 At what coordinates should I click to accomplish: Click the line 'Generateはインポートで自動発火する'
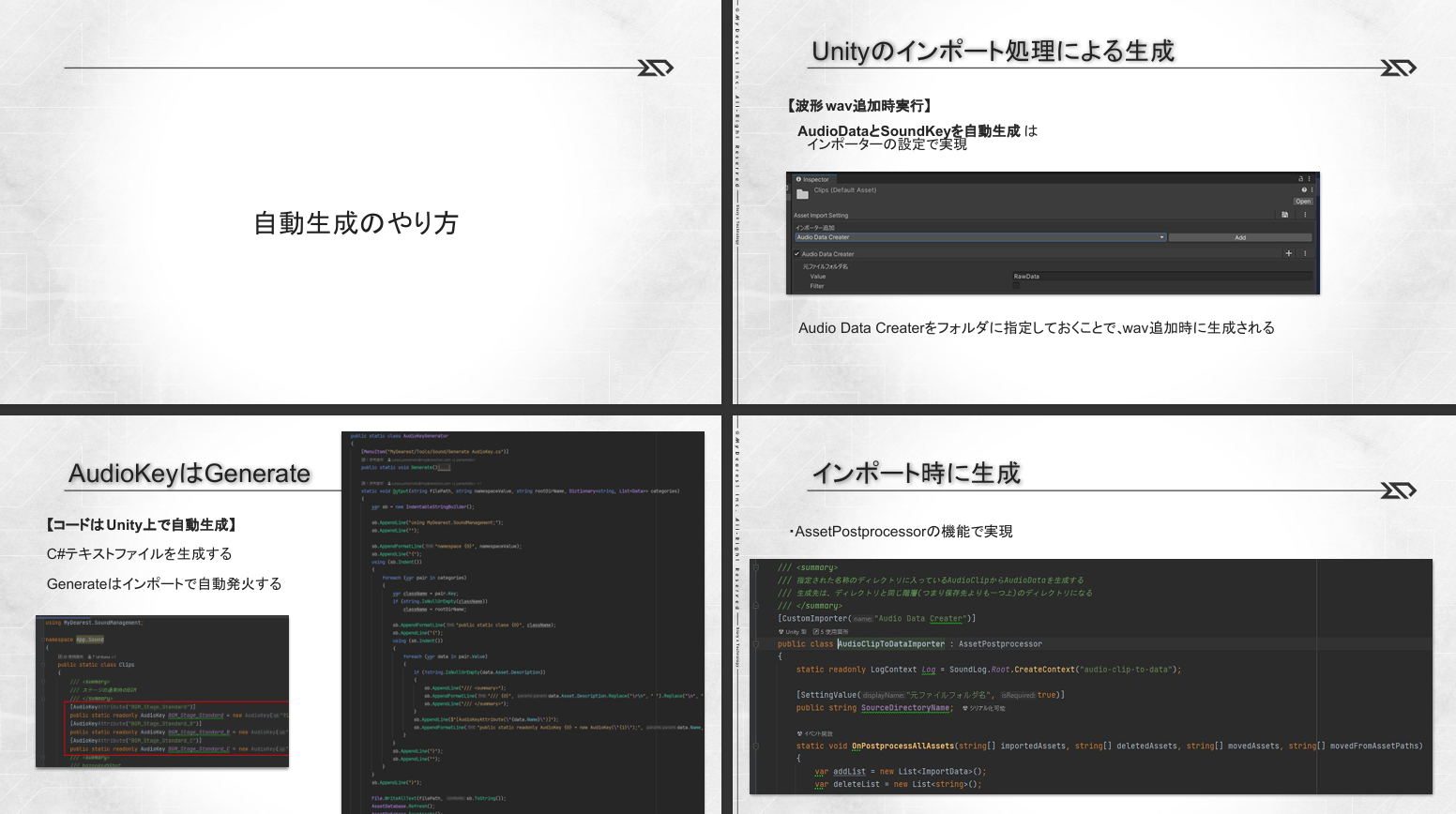(164, 584)
